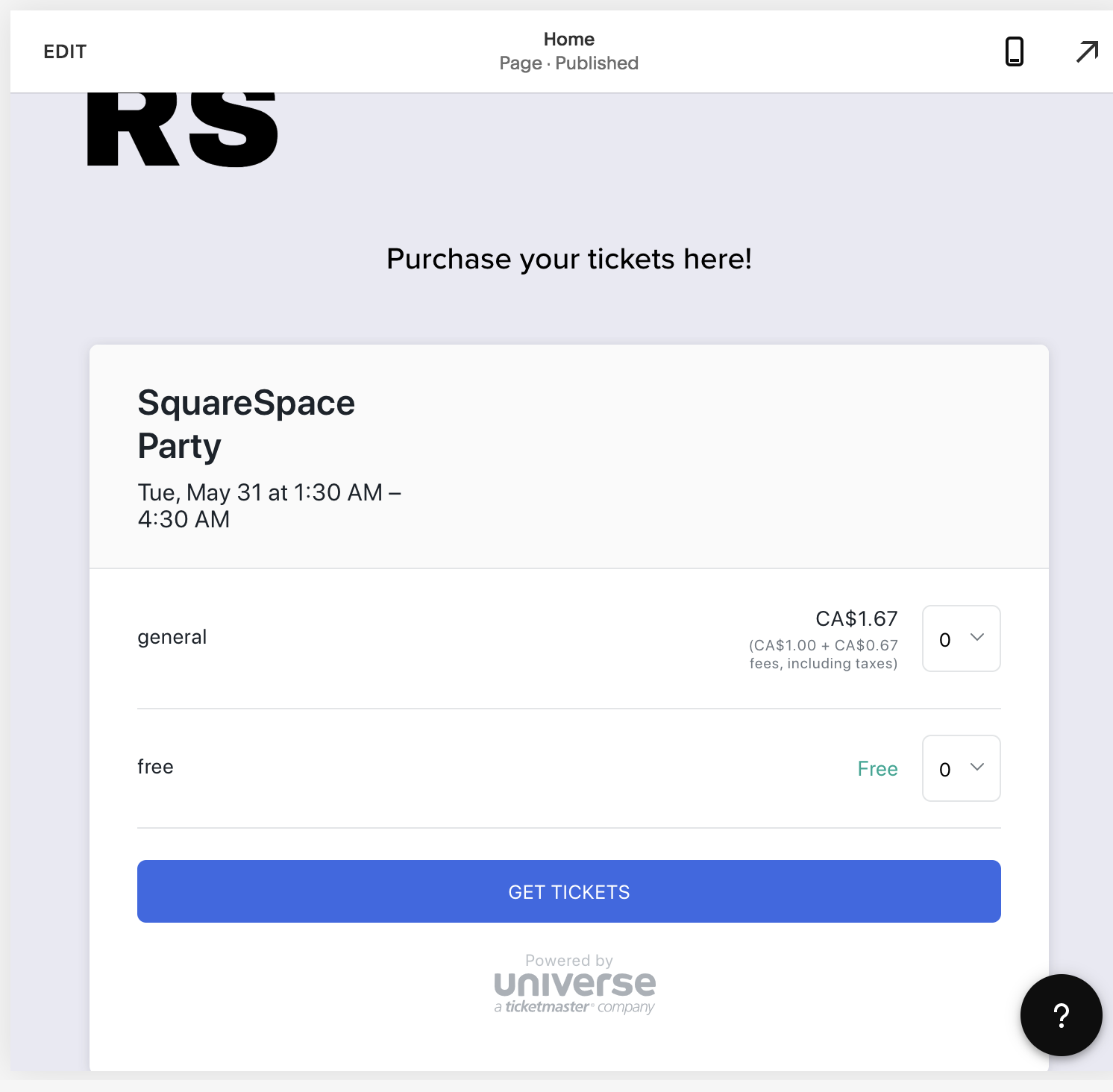
Task: Click the SquareSpace Party event title
Action: point(246,424)
